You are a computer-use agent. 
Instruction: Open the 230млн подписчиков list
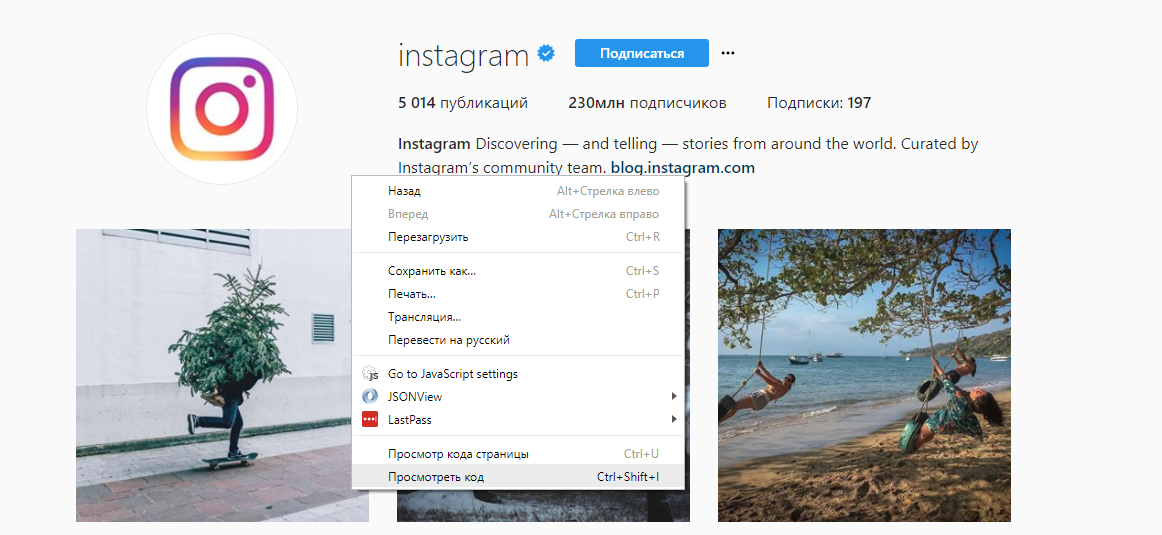point(647,103)
